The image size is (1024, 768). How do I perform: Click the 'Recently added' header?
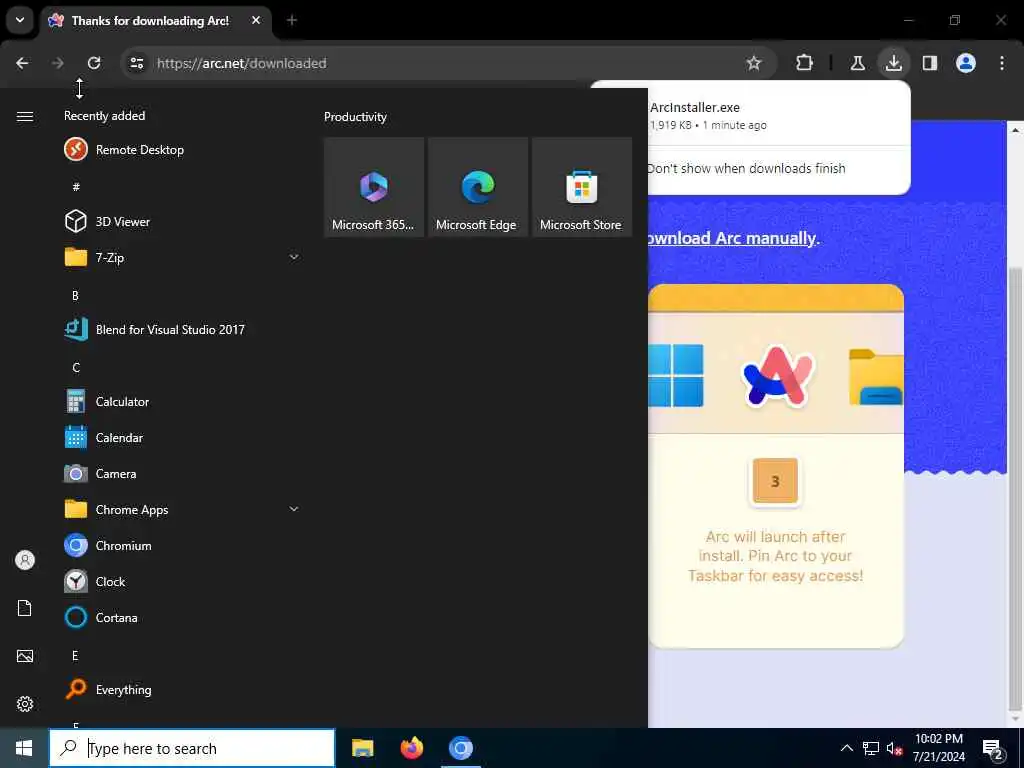click(104, 116)
